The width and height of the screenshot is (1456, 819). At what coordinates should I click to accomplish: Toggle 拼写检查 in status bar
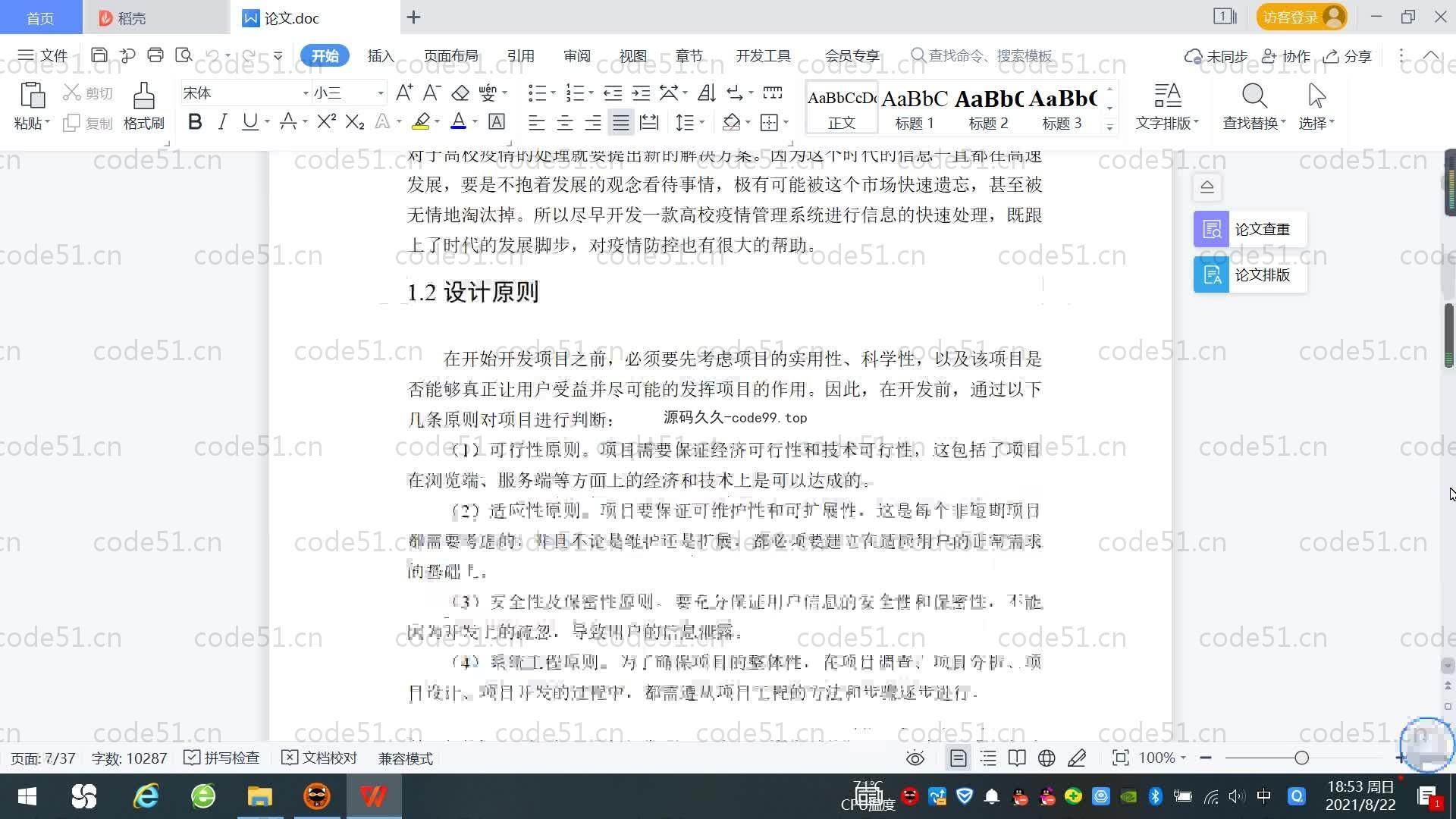coord(222,758)
